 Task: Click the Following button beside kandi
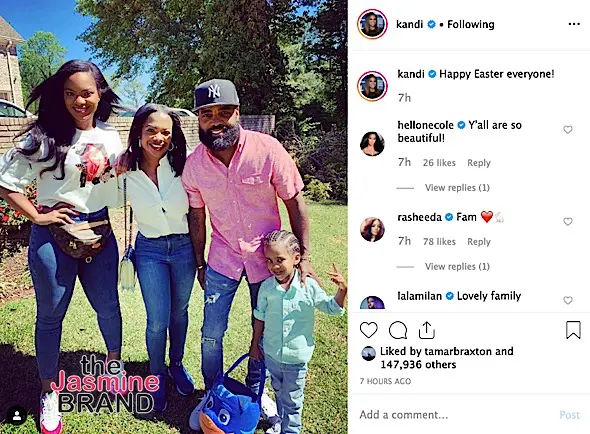[470, 24]
